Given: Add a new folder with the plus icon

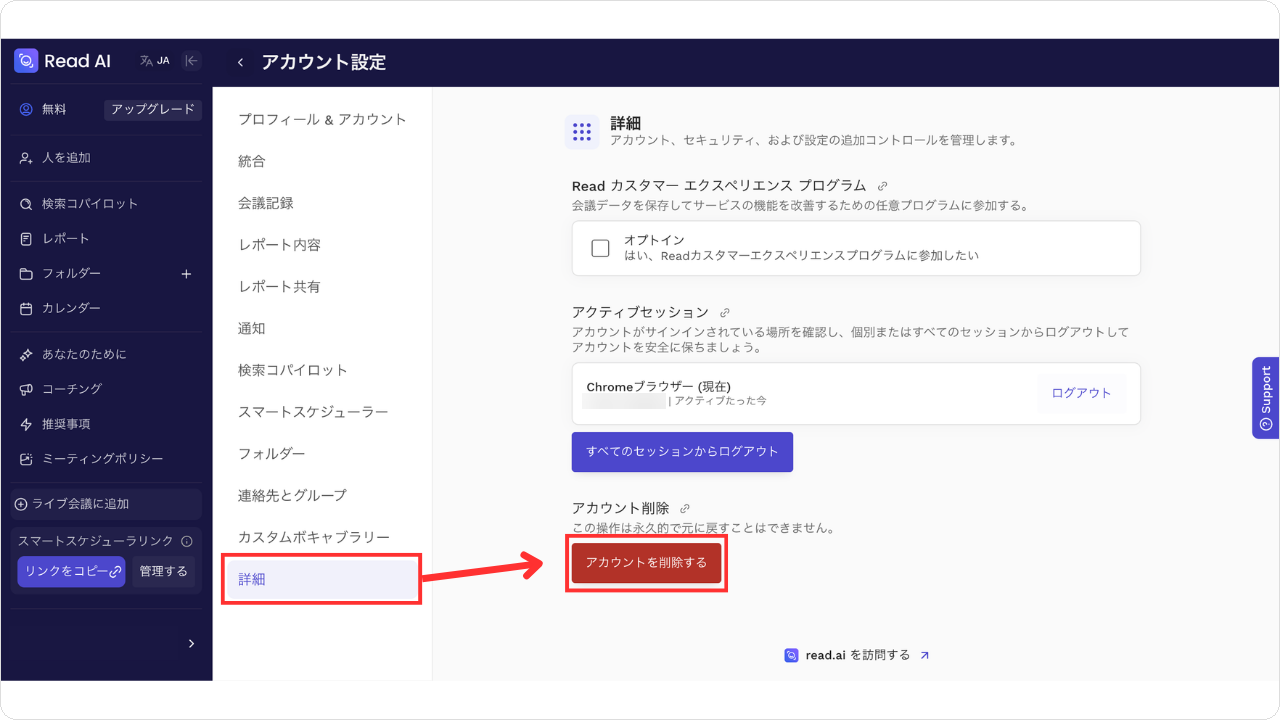Looking at the screenshot, I should [186, 274].
